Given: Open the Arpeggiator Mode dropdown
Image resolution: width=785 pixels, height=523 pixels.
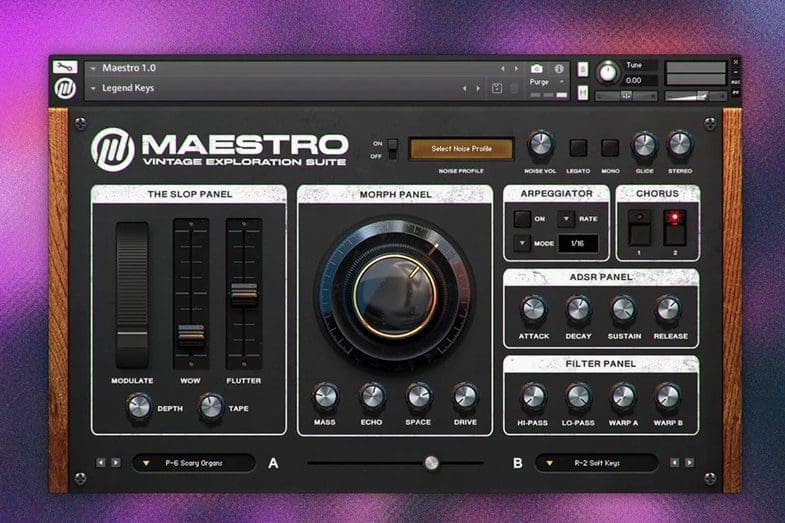Looking at the screenshot, I should click(x=522, y=243).
